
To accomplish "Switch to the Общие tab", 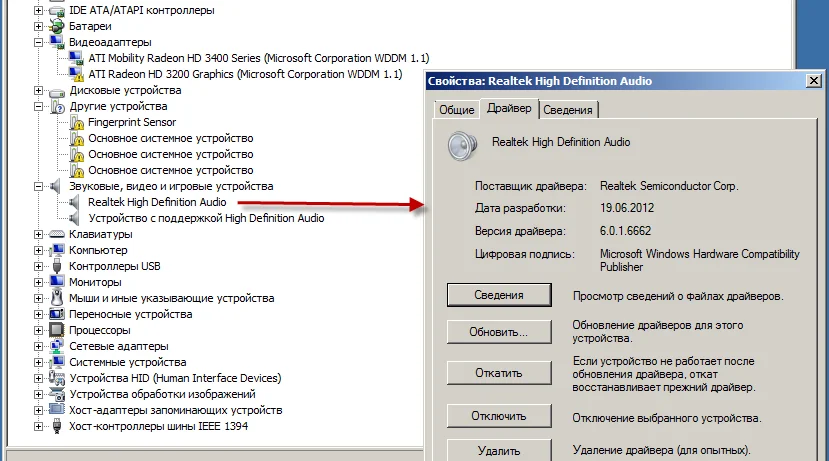I will (457, 109).
